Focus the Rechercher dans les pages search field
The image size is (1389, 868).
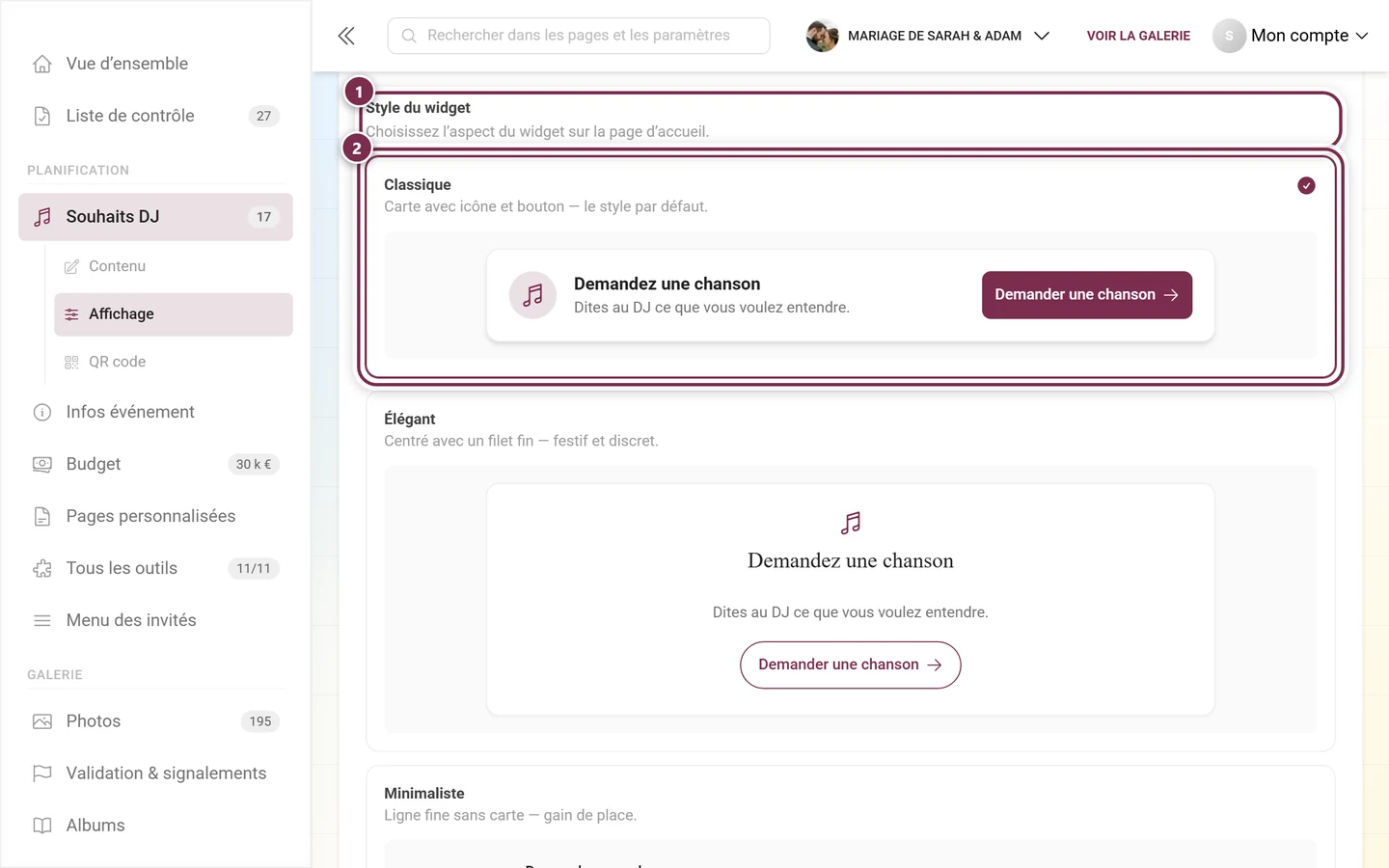pyautogui.click(x=579, y=36)
